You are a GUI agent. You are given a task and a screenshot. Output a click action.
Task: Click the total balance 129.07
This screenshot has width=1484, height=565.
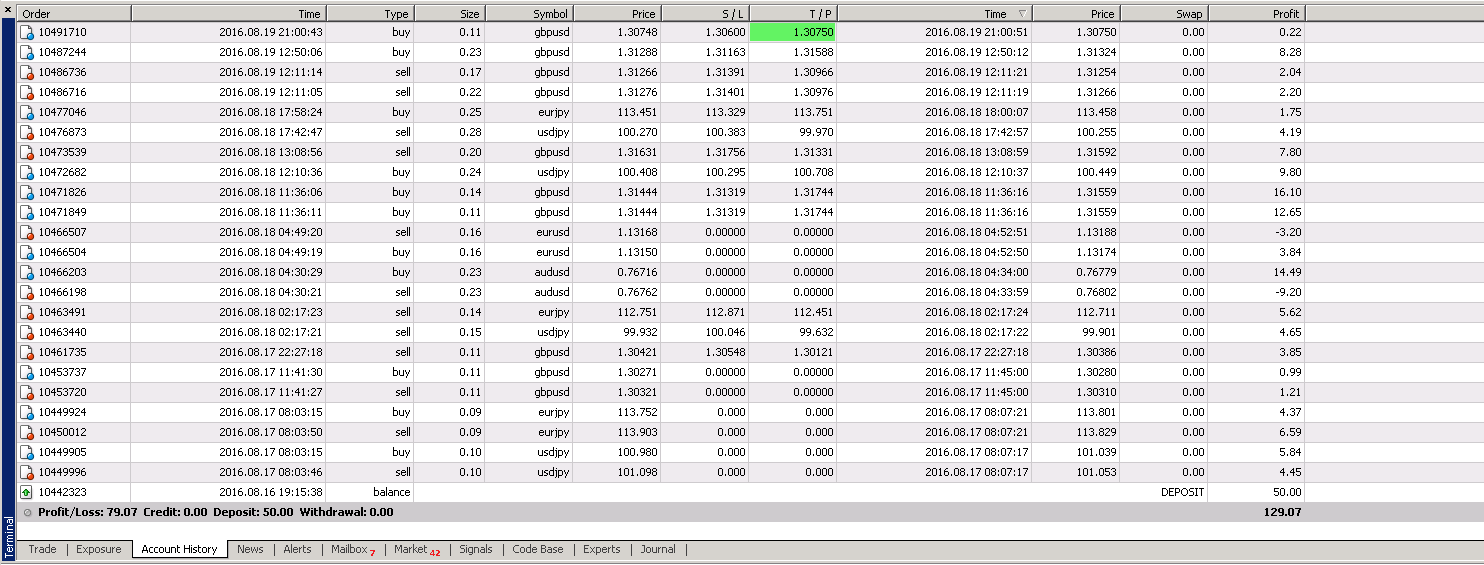point(1284,512)
